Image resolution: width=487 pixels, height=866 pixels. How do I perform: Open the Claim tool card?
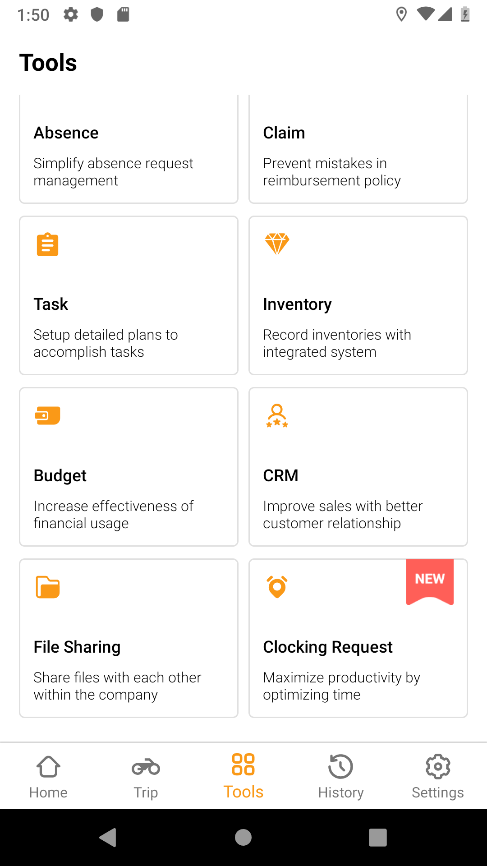pyautogui.click(x=358, y=149)
